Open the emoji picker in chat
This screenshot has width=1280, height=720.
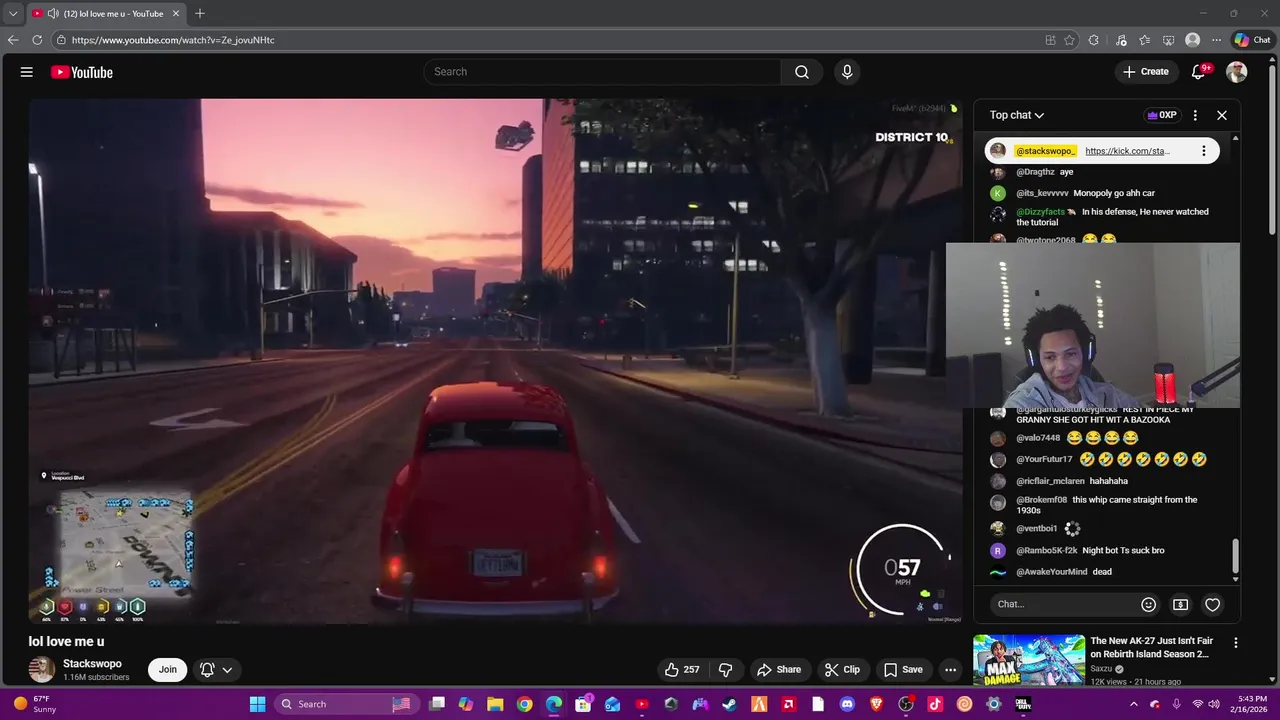[1148, 604]
